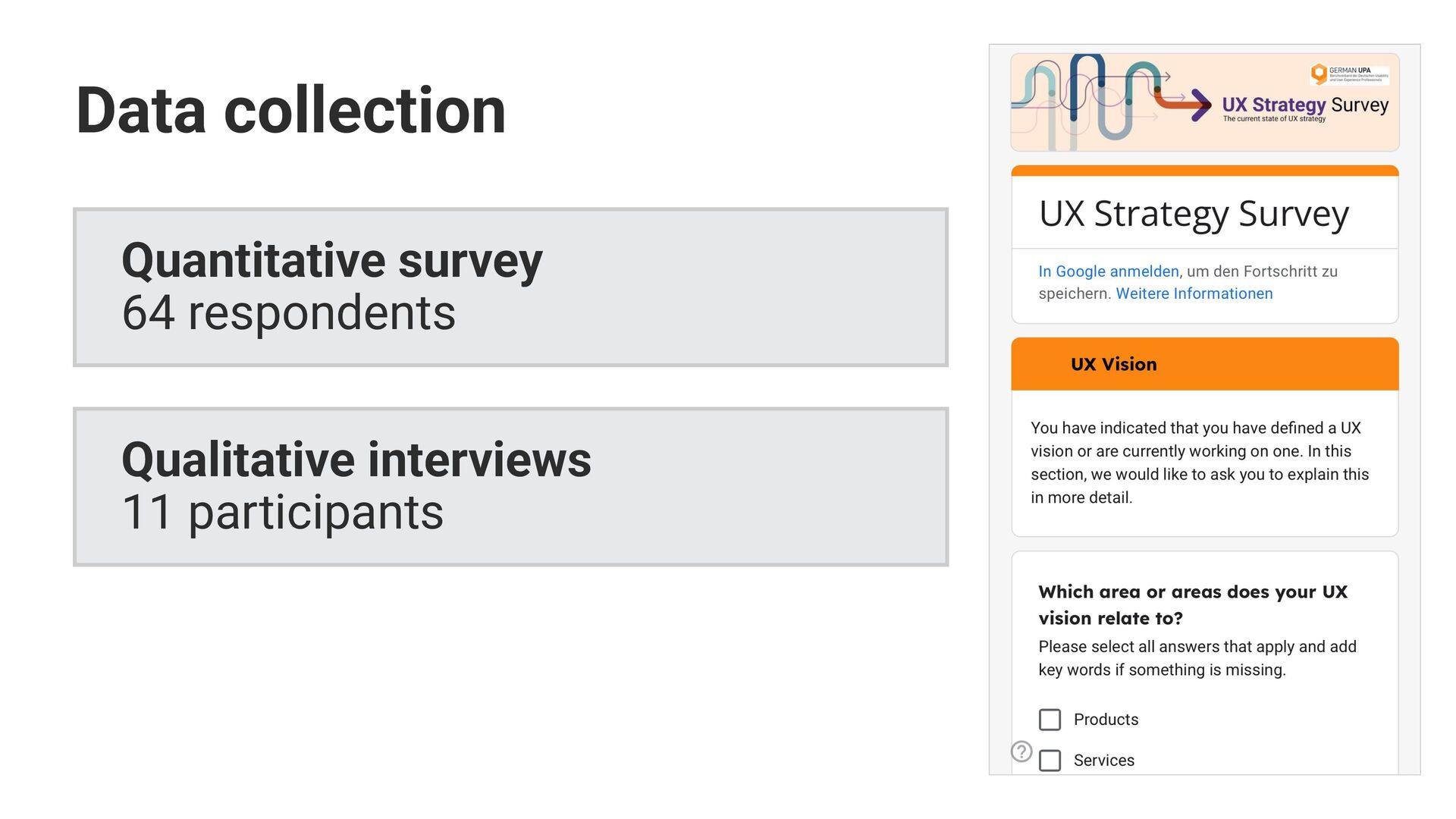This screenshot has width=1456, height=819.
Task: Click the orange accent bar above form title
Action: [1204, 171]
